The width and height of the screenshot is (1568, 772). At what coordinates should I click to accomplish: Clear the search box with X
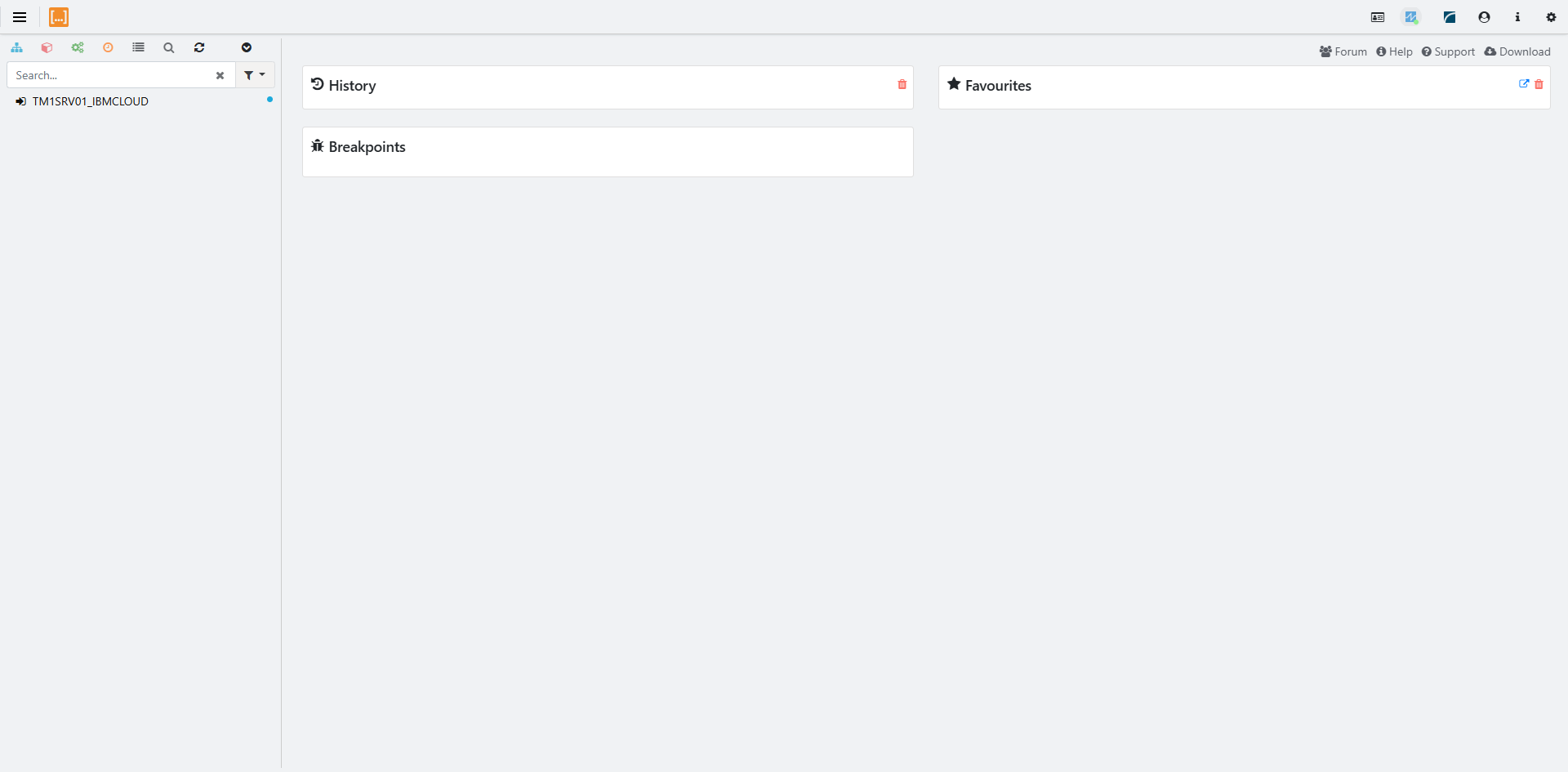point(220,75)
